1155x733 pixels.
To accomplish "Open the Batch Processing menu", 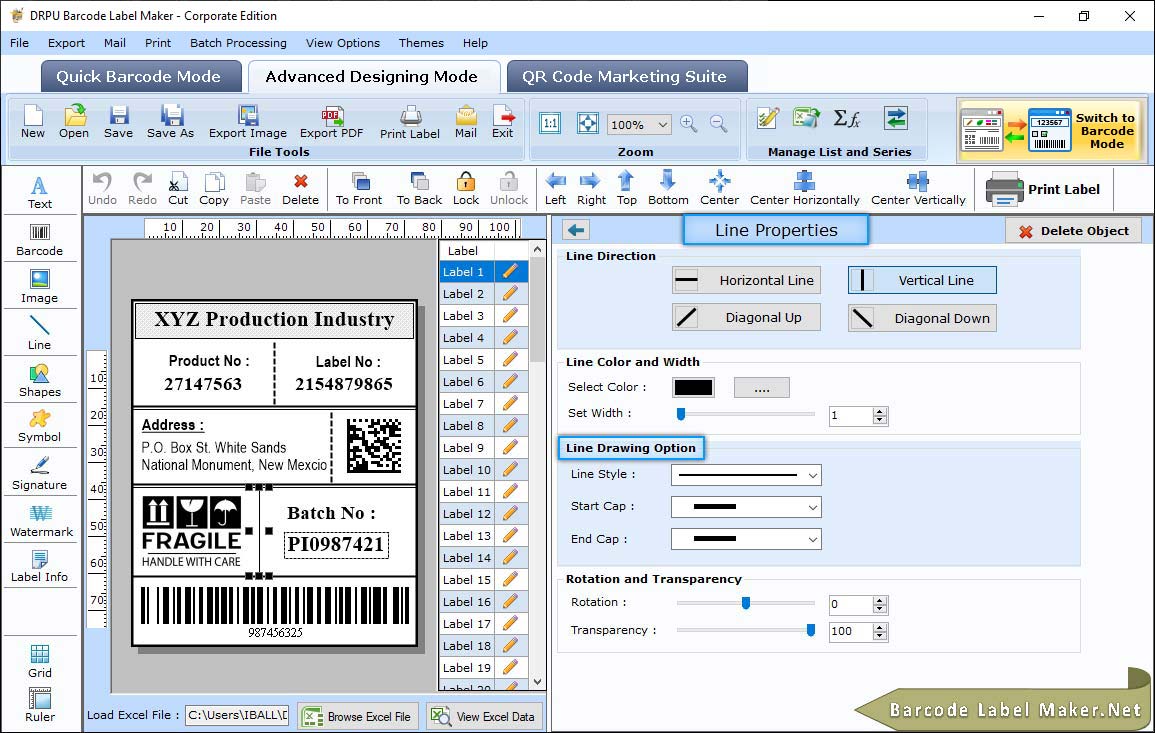I will click(238, 43).
